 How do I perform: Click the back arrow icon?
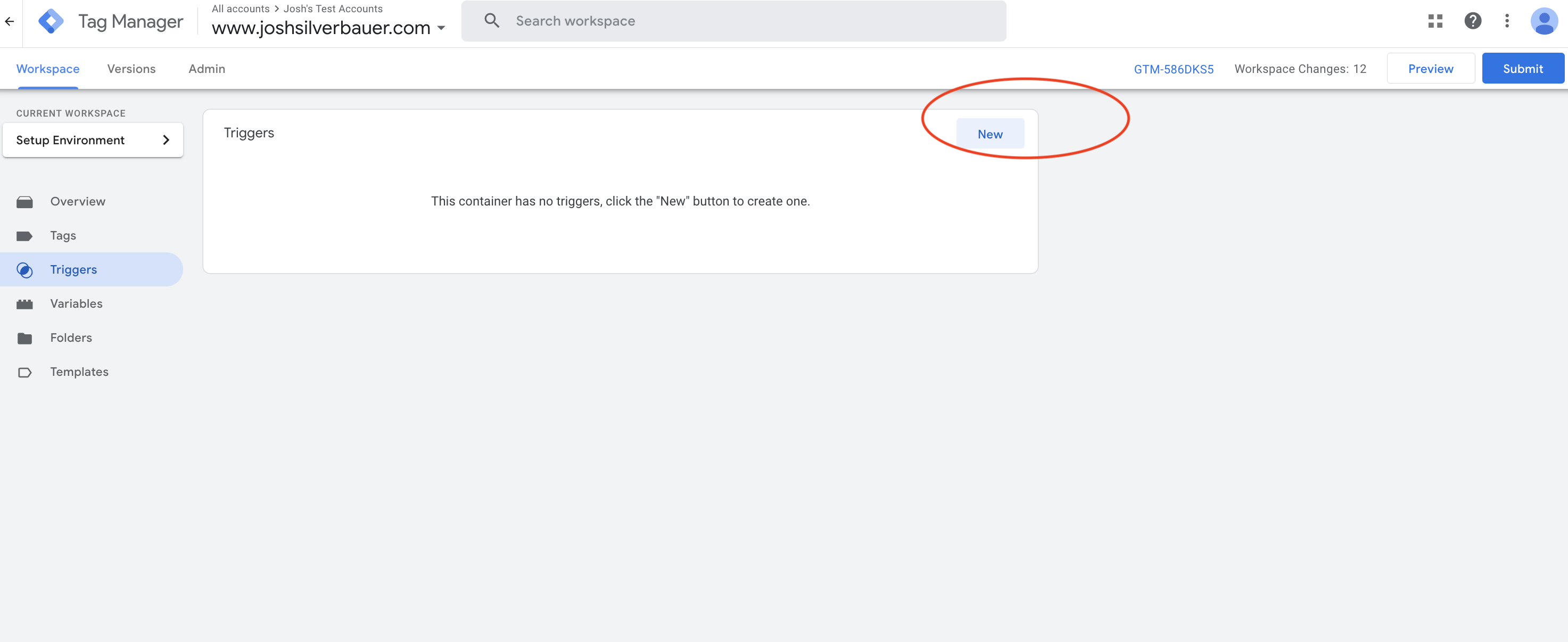(10, 21)
